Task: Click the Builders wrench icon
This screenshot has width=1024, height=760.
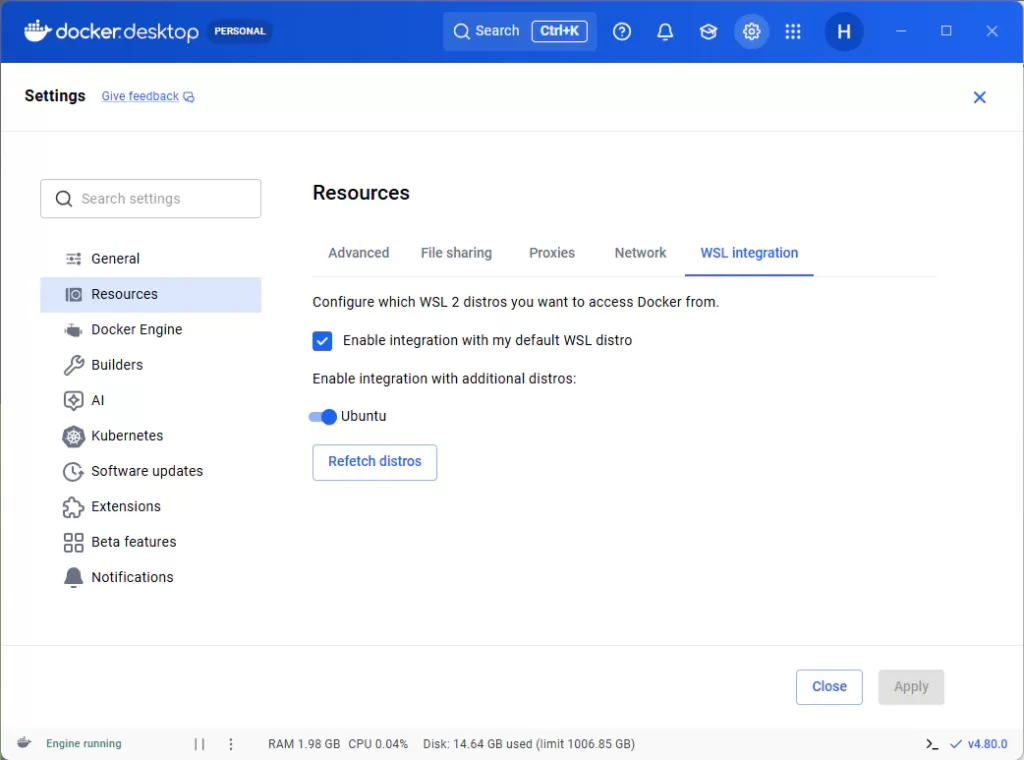Action: tap(73, 365)
